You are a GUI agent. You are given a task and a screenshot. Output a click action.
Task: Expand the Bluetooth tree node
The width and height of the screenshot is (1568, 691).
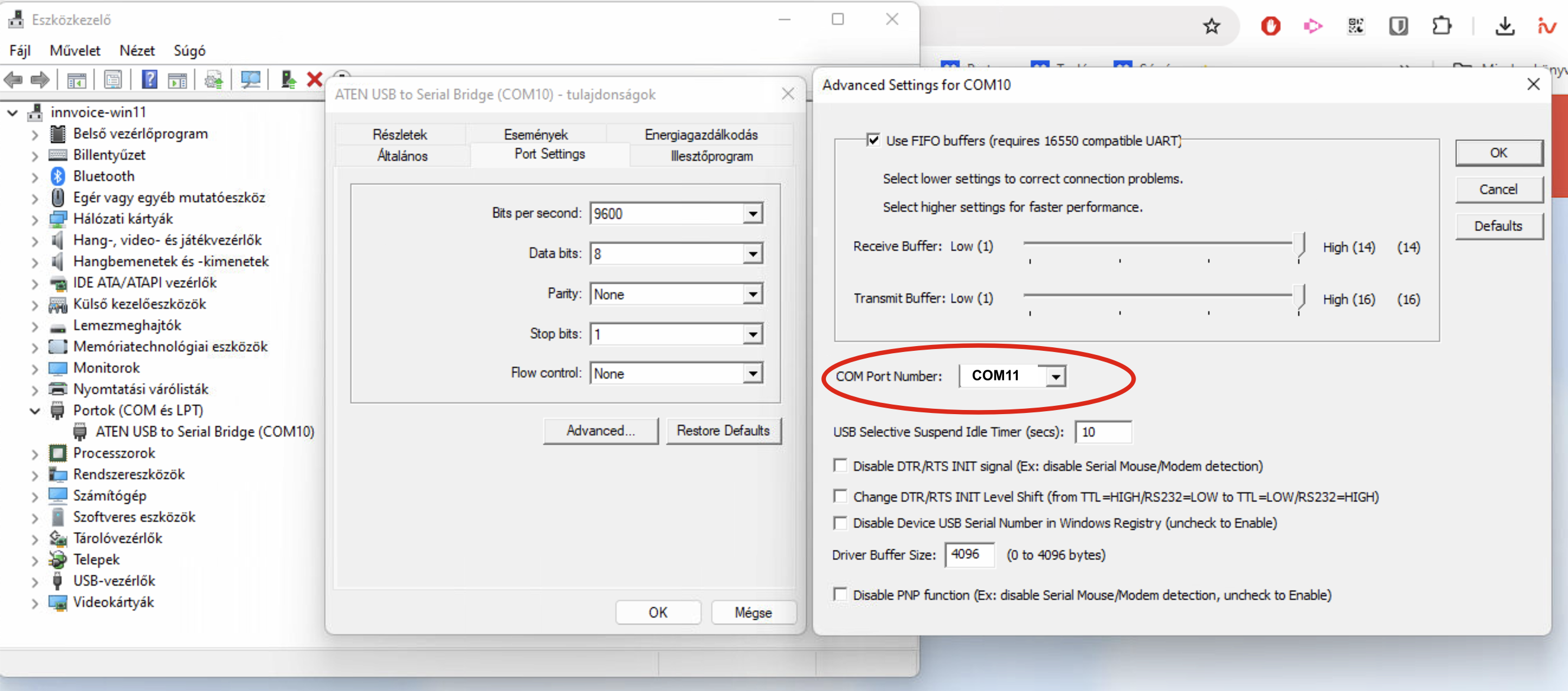pyautogui.click(x=35, y=177)
